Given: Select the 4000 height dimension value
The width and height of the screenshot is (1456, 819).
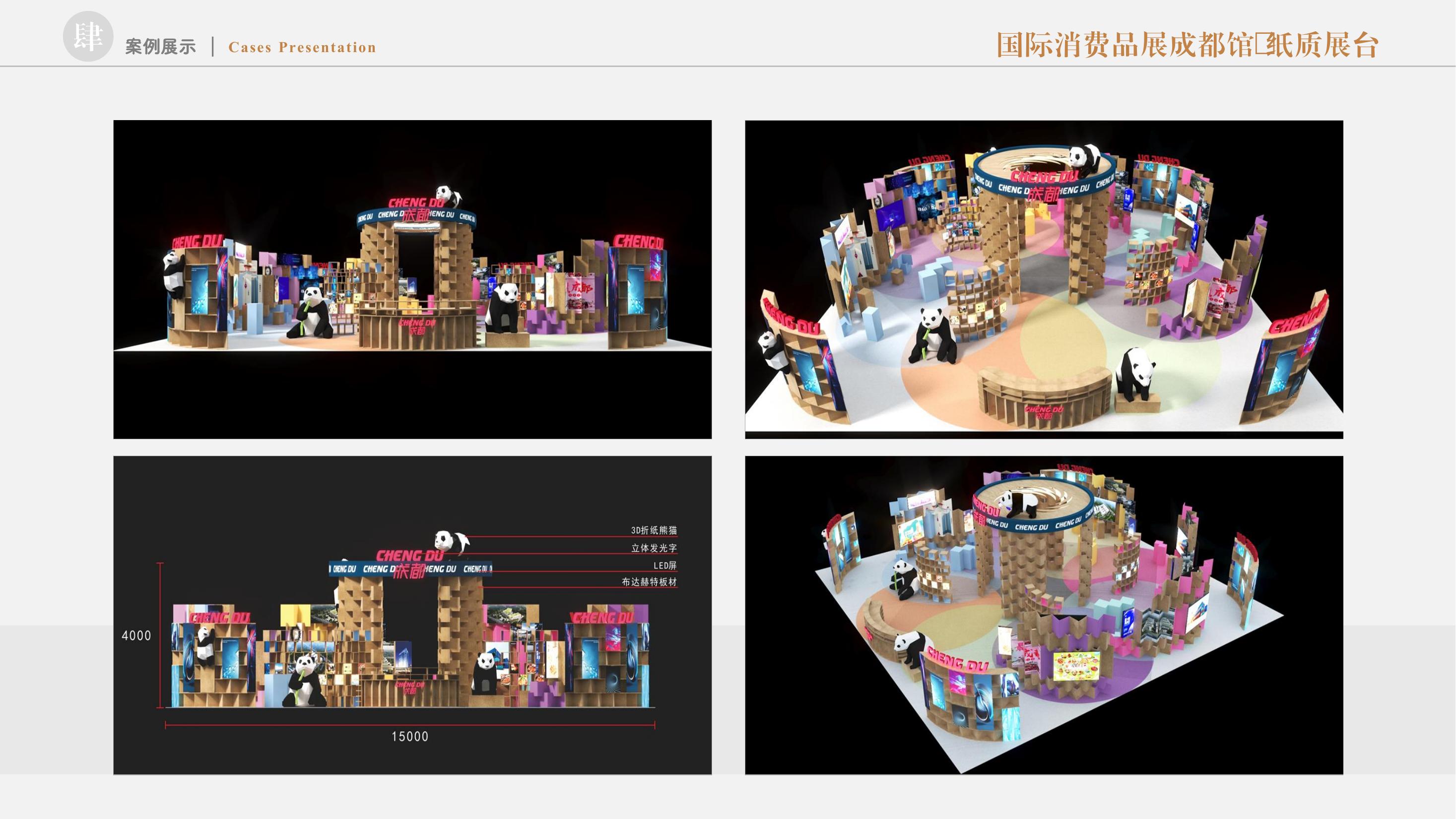Looking at the screenshot, I should click(136, 635).
